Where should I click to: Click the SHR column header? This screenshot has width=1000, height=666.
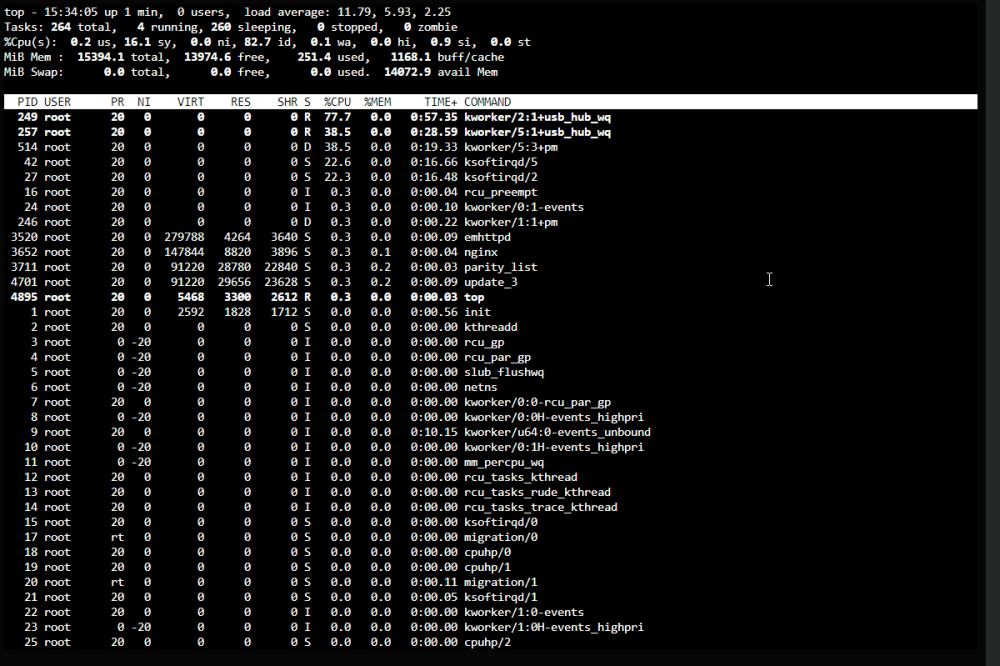(288, 102)
